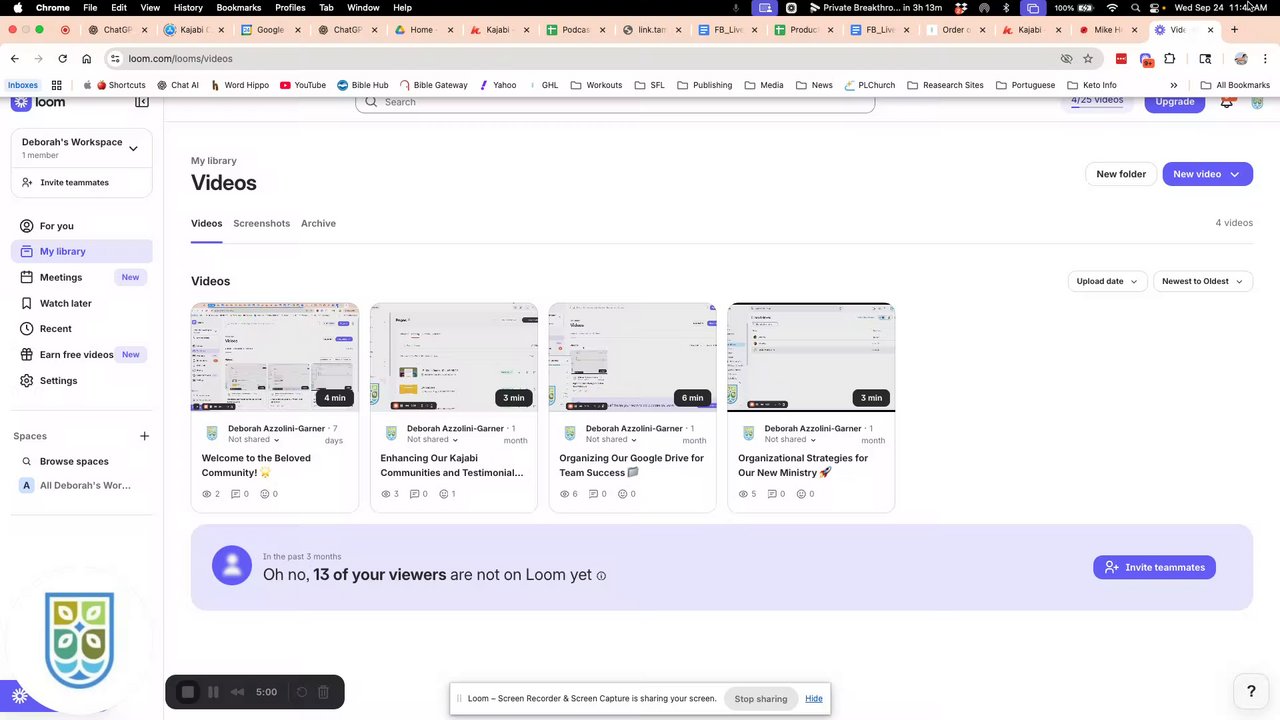Open the help question mark button
The width and height of the screenshot is (1280, 720).
point(1251,691)
